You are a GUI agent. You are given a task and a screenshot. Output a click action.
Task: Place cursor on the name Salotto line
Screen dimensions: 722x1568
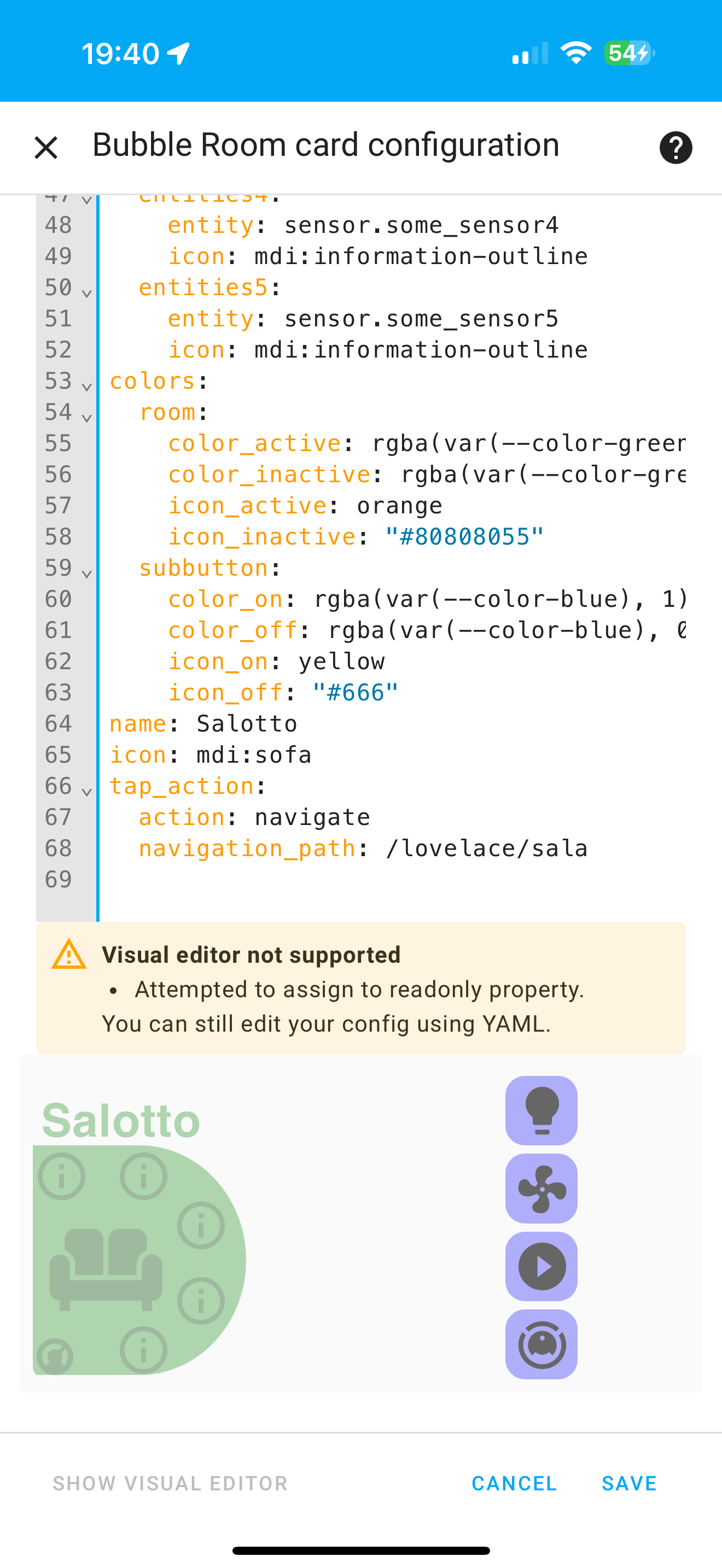[x=247, y=724]
